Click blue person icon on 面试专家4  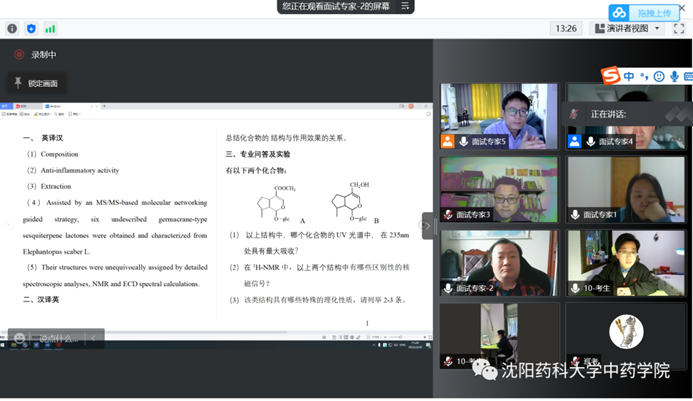pos(575,141)
